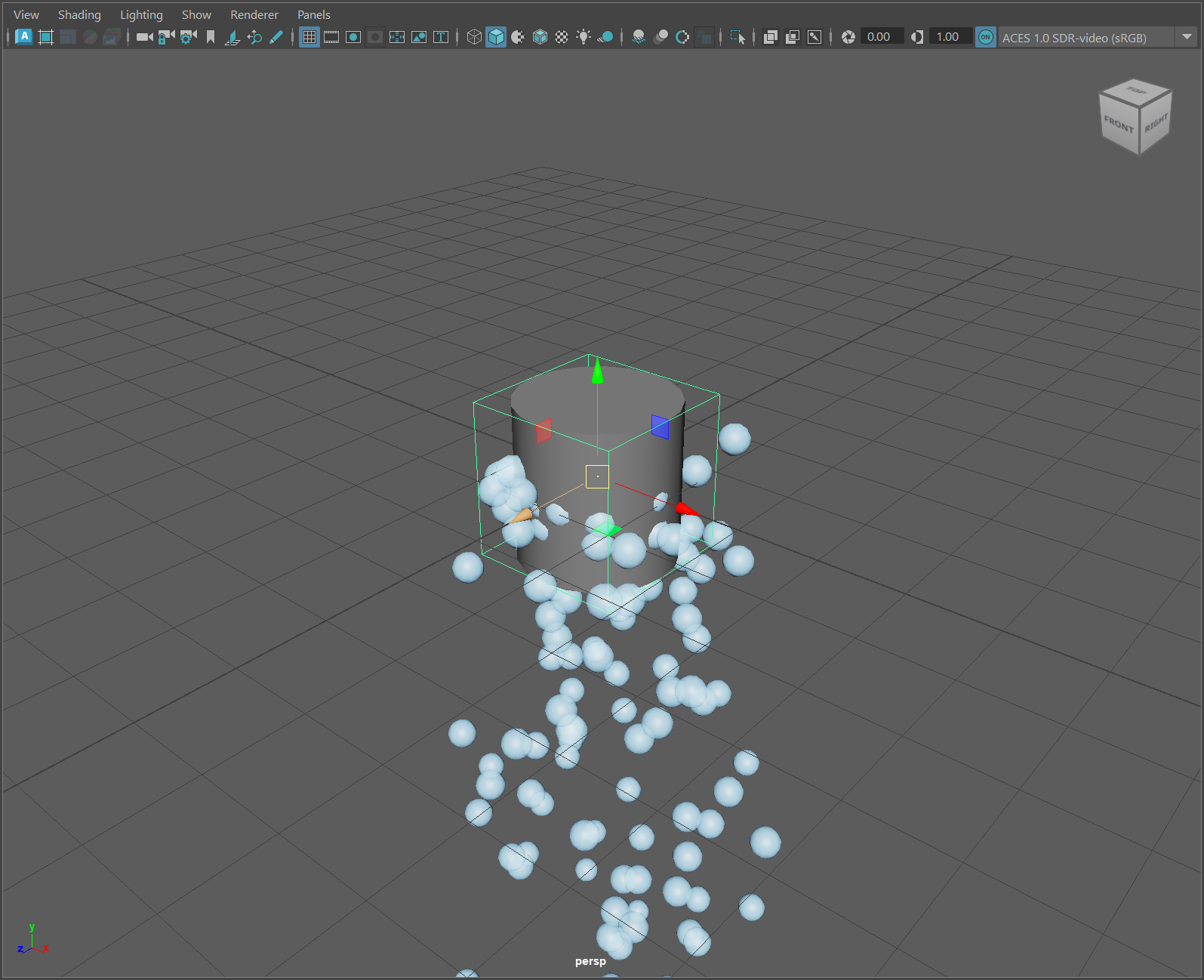Click the yellow center manipulator square
This screenshot has height=980, width=1204.
(x=597, y=476)
